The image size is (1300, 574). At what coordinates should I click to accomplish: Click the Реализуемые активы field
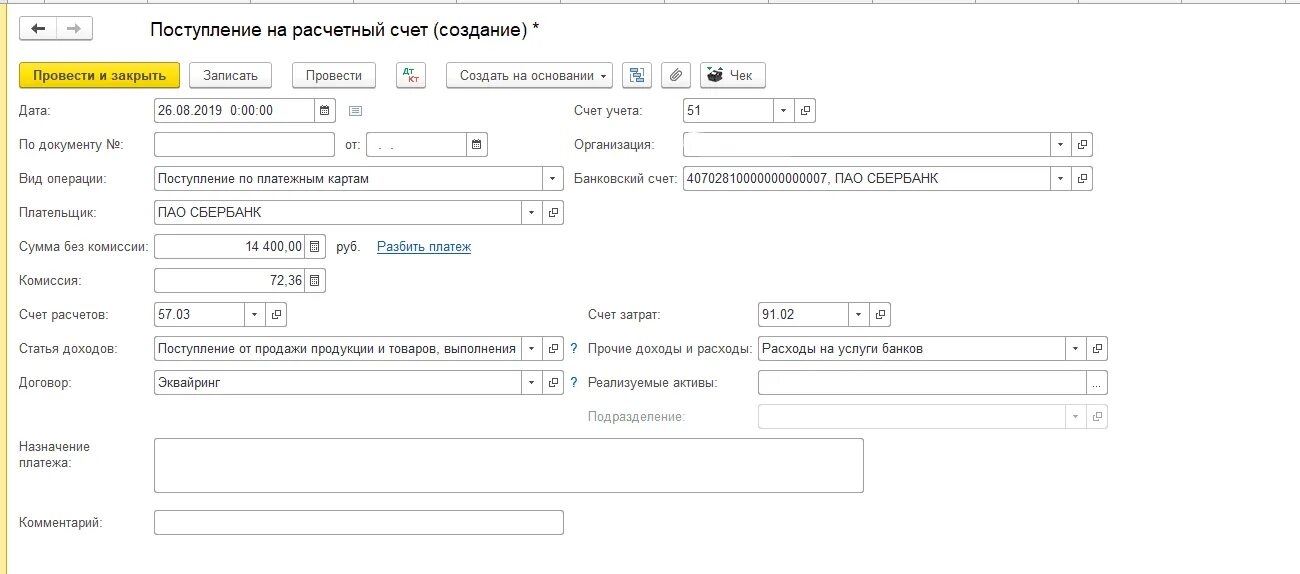(922, 382)
